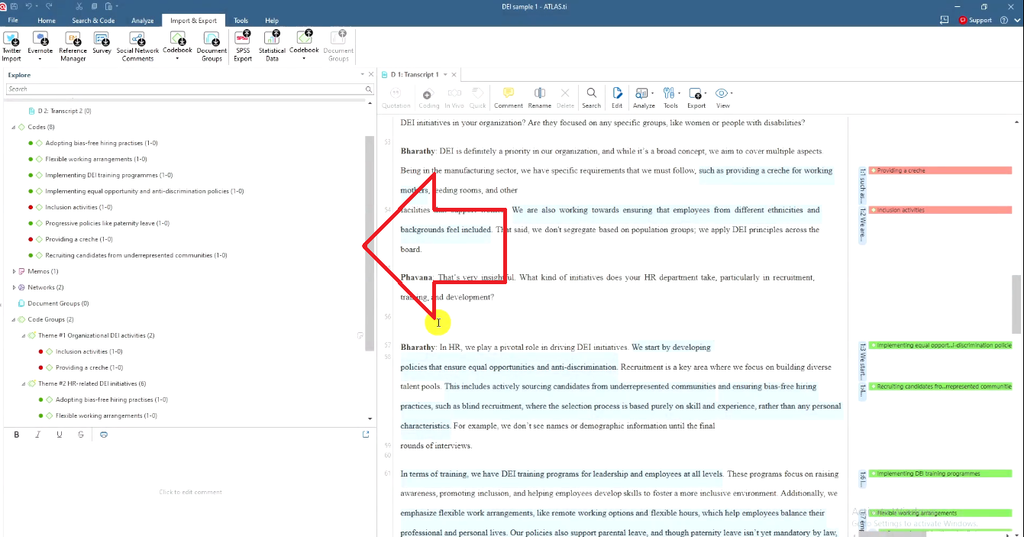Select Document Groups (0) node

57,304
